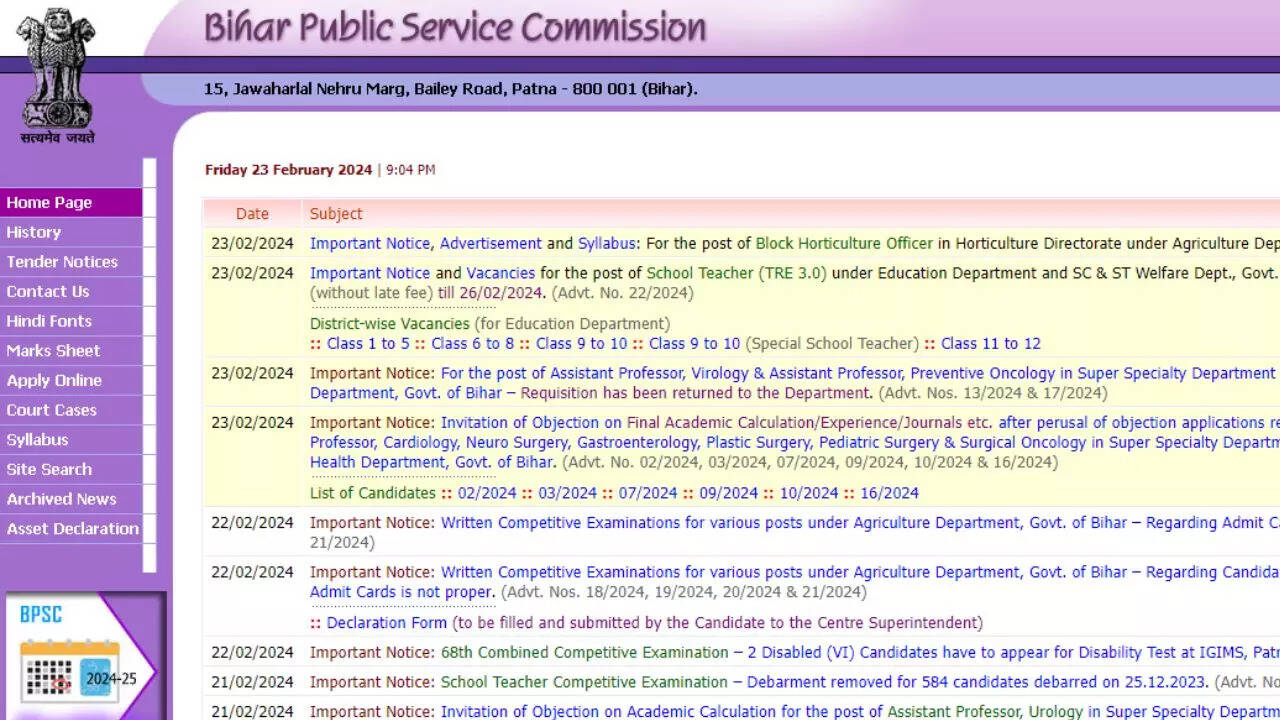Go to Home Page menu item
Screen dimensions: 1280x720
[x=49, y=202]
